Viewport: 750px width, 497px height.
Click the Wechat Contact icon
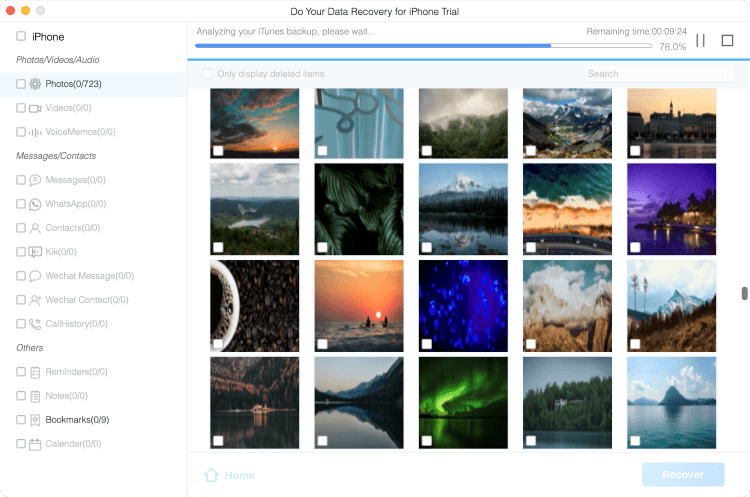(x=35, y=300)
